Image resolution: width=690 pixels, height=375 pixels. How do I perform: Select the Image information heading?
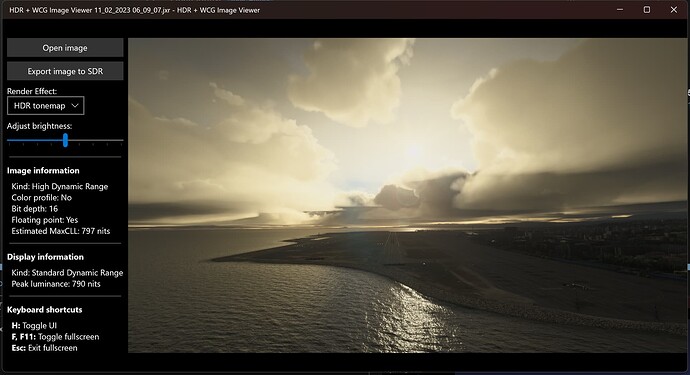point(43,171)
